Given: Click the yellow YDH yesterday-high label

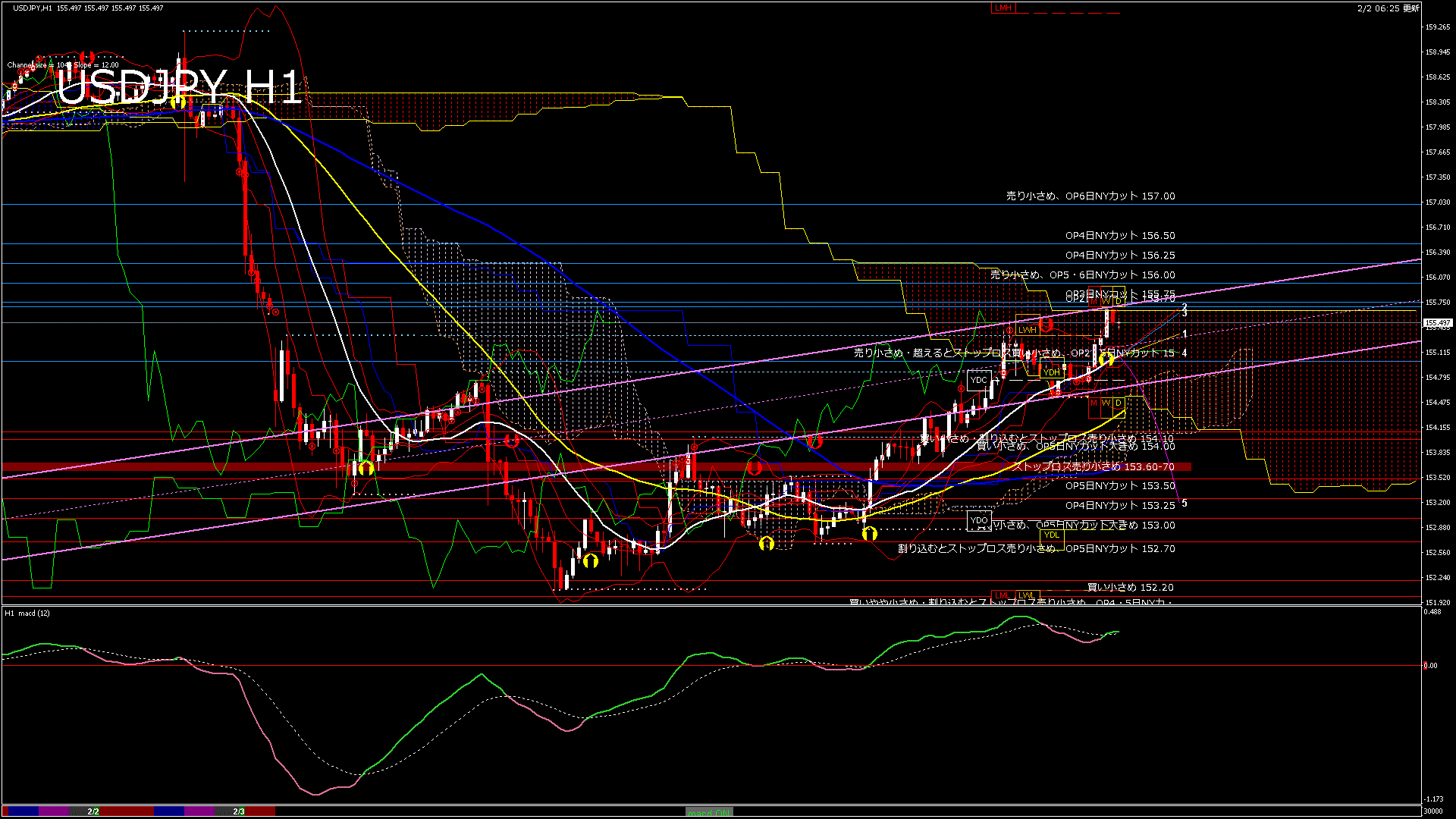Looking at the screenshot, I should click(x=1051, y=372).
